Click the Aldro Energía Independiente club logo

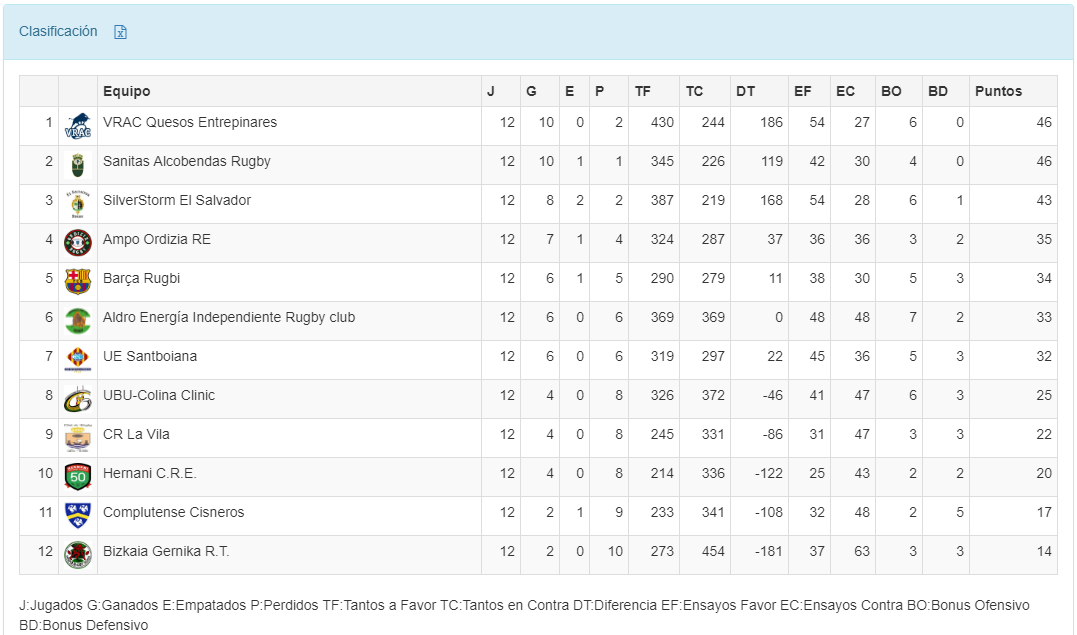pos(77,321)
